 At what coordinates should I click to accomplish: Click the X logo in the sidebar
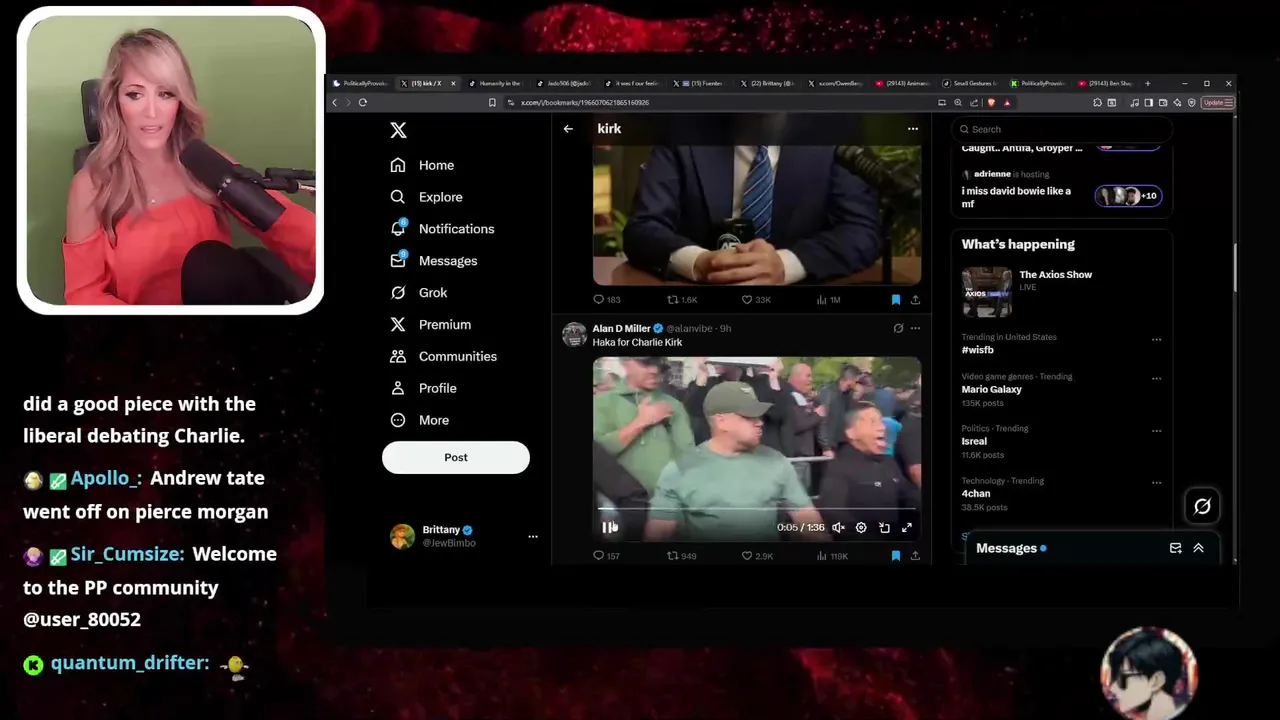[x=398, y=130]
